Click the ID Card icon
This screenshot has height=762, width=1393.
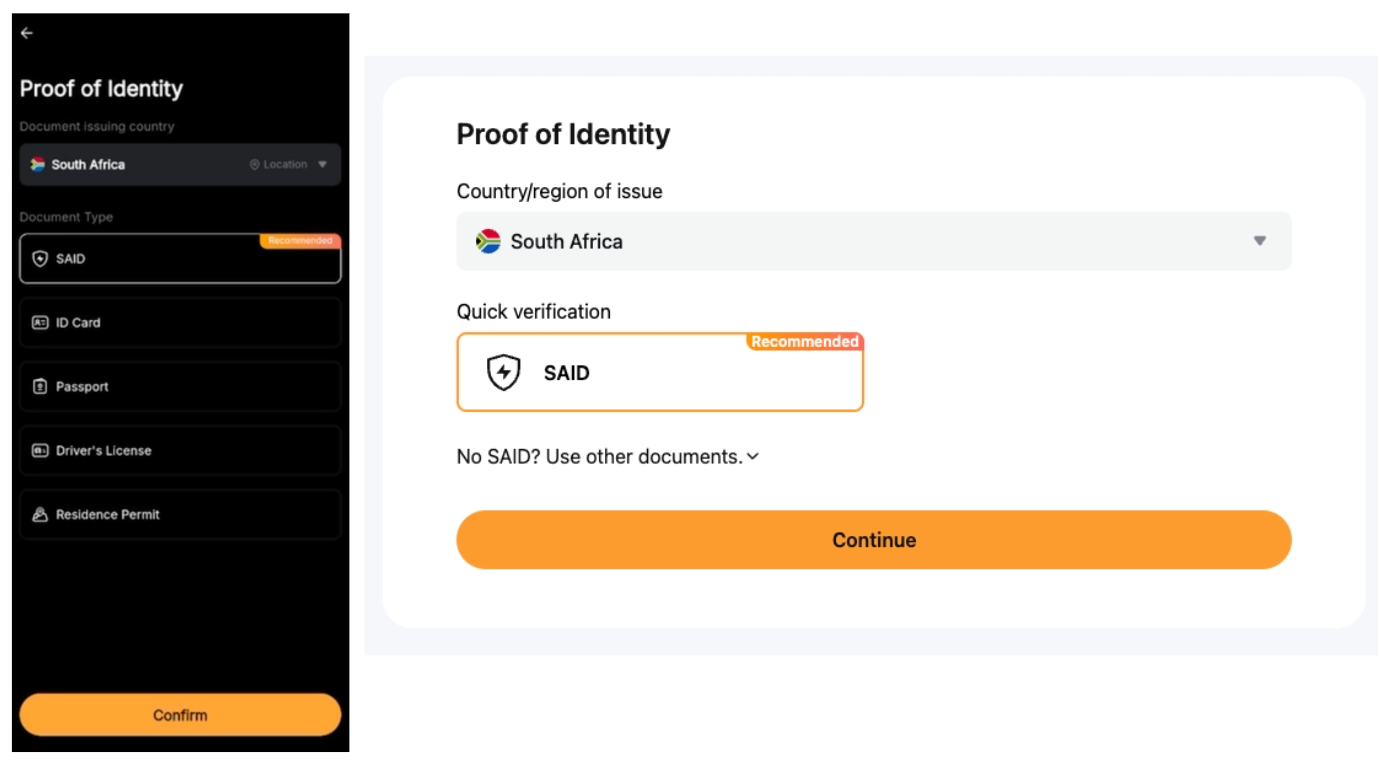(x=40, y=323)
